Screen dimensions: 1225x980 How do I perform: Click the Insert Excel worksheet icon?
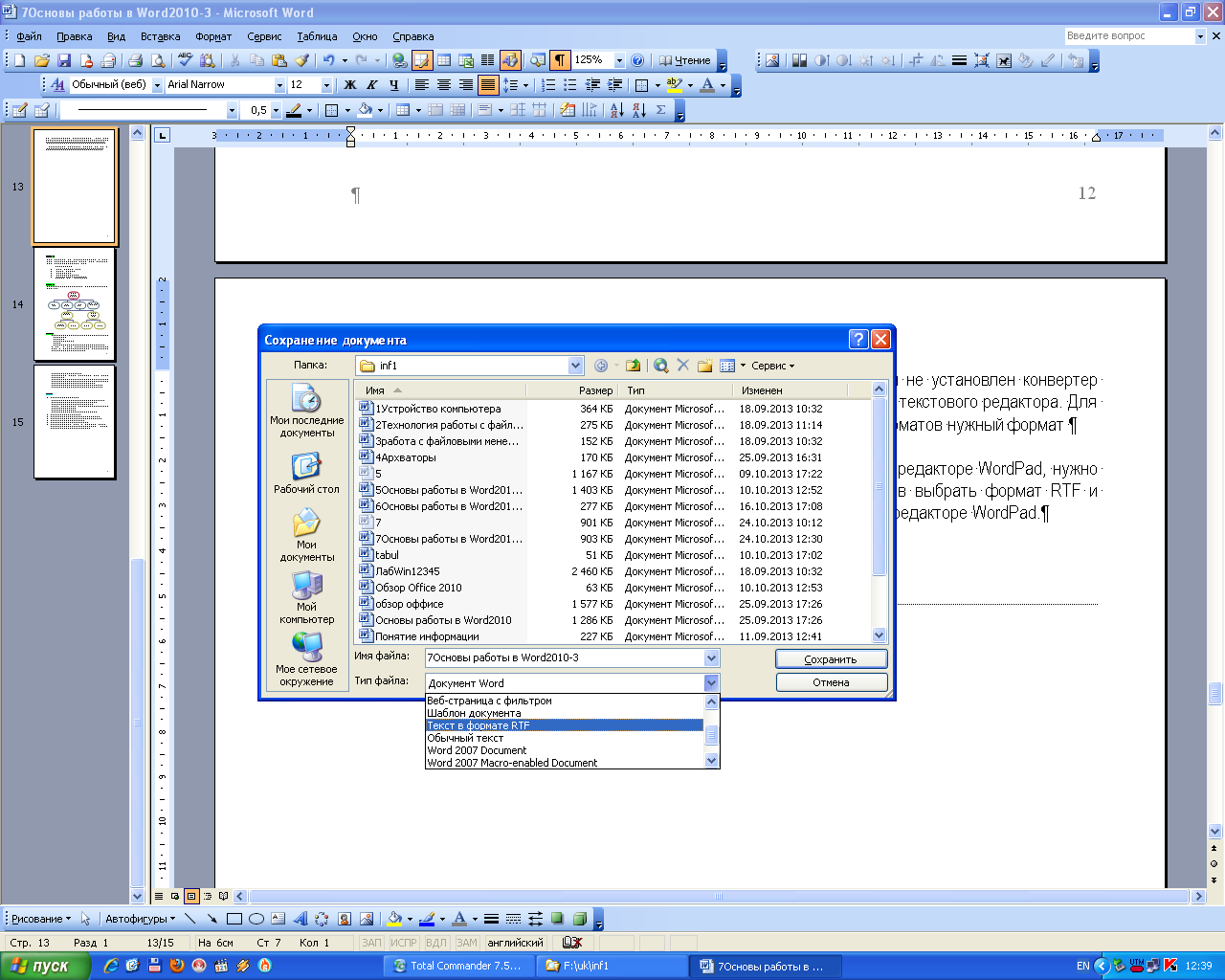[466, 60]
